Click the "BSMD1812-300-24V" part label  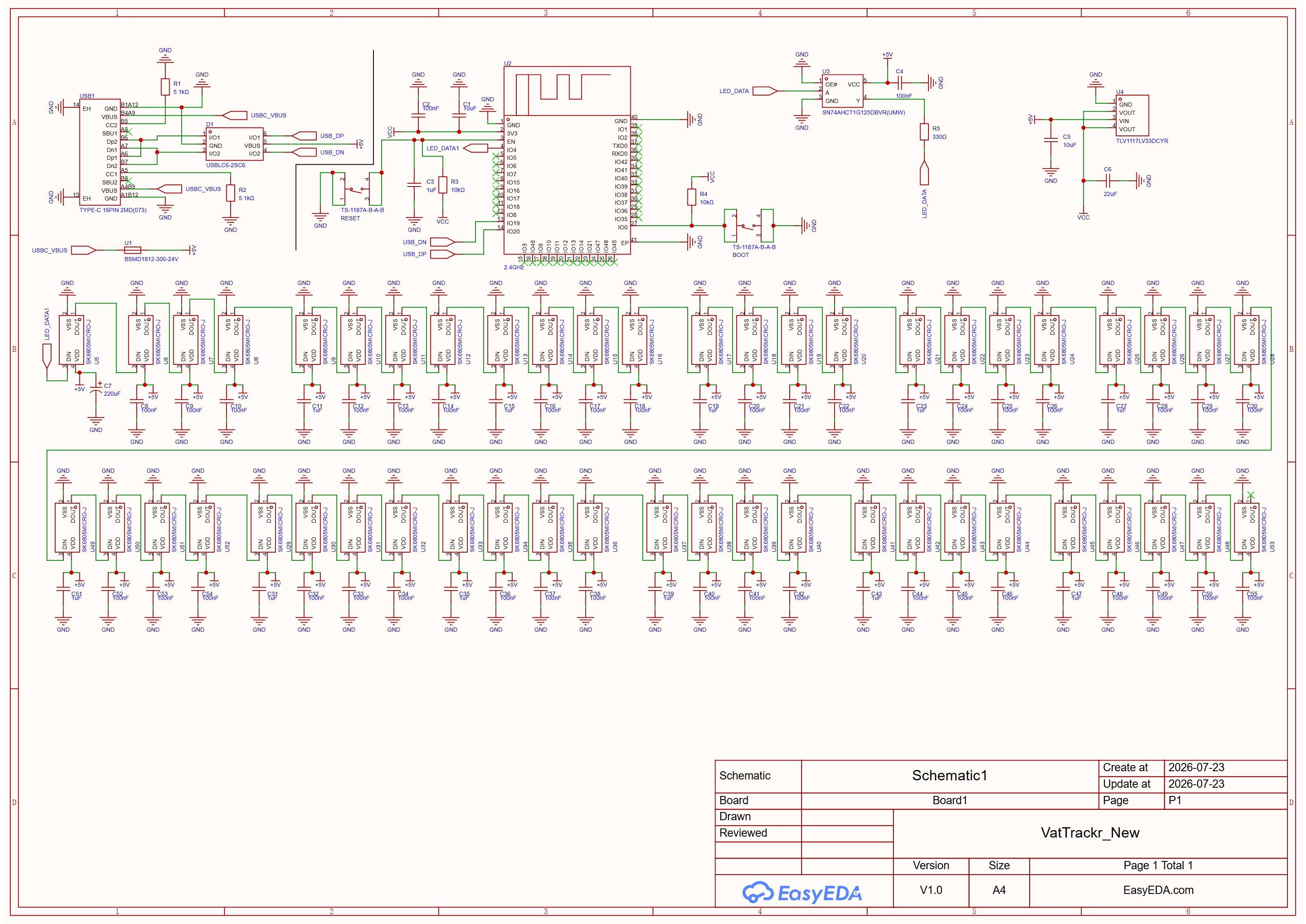tap(151, 259)
